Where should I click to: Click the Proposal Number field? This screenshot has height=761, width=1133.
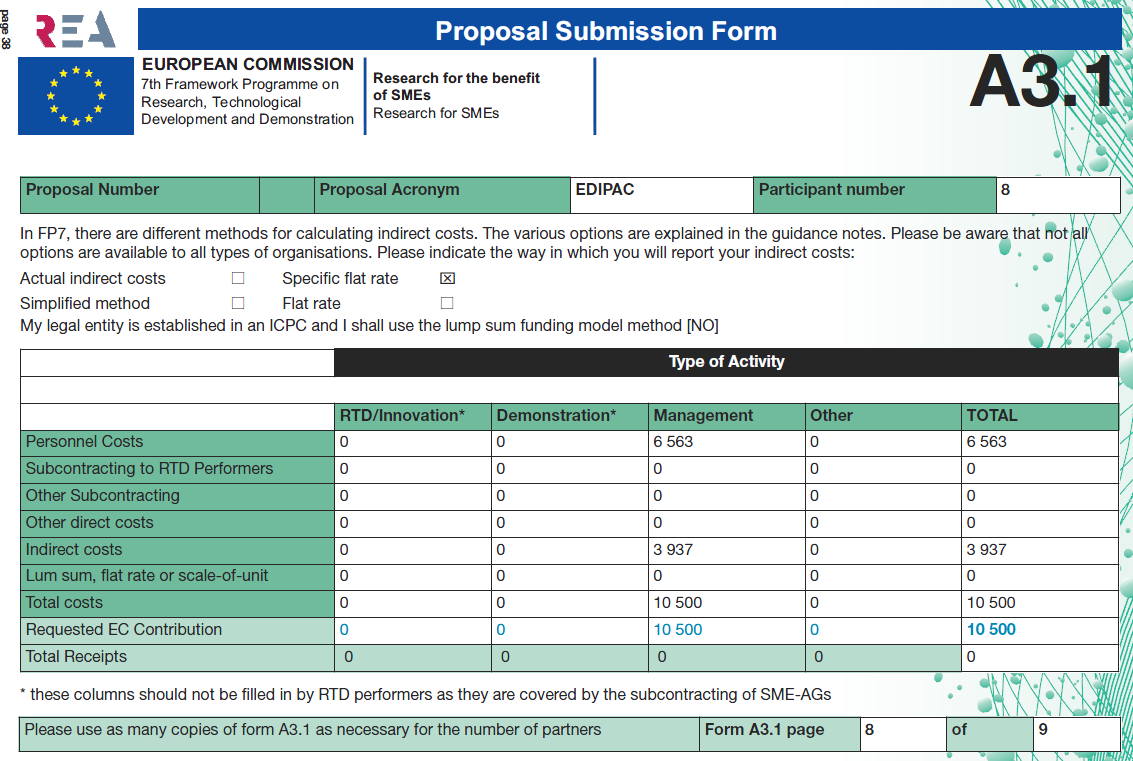286,195
